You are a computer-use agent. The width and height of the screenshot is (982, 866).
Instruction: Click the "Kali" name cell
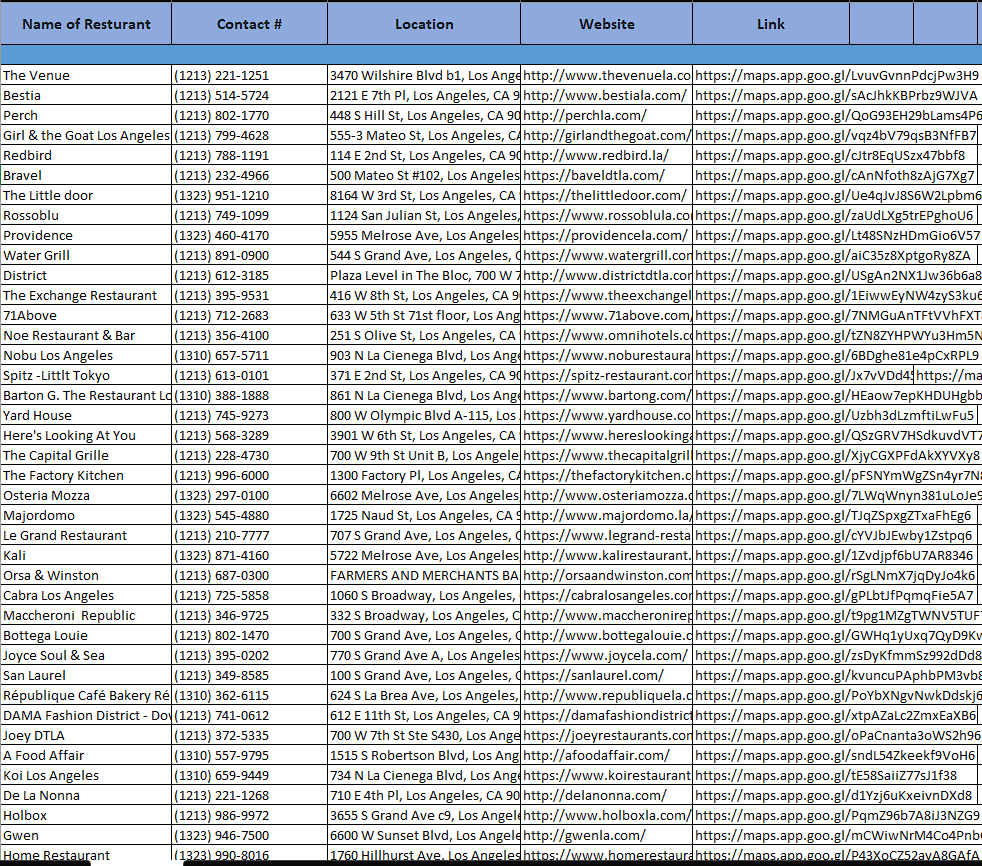[86, 556]
